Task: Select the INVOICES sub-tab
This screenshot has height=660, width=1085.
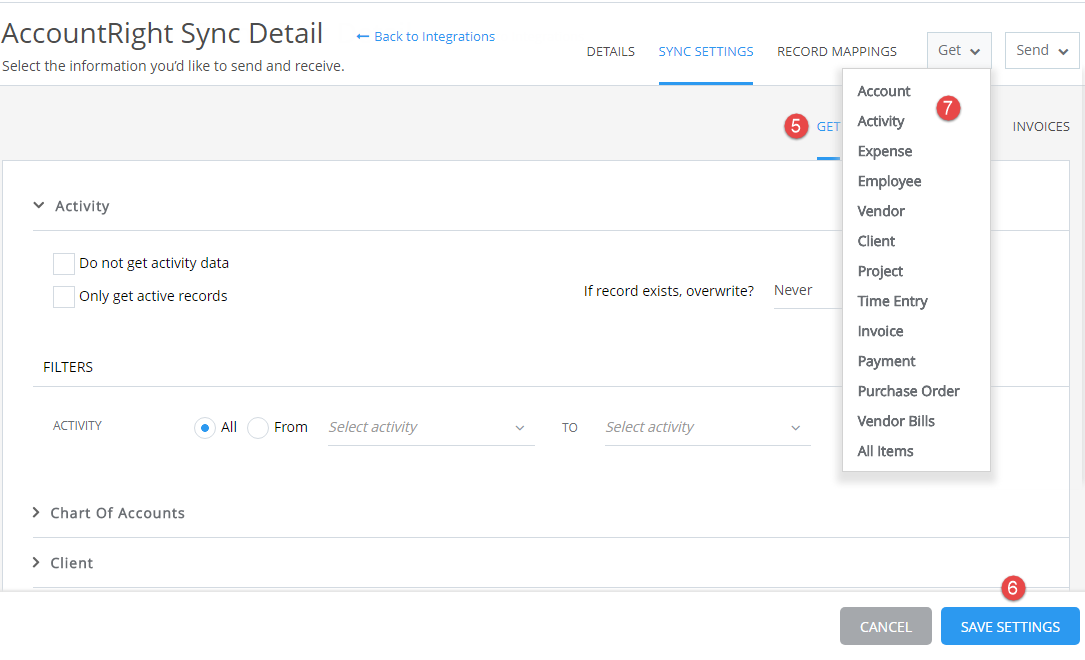Action: coord(1041,127)
